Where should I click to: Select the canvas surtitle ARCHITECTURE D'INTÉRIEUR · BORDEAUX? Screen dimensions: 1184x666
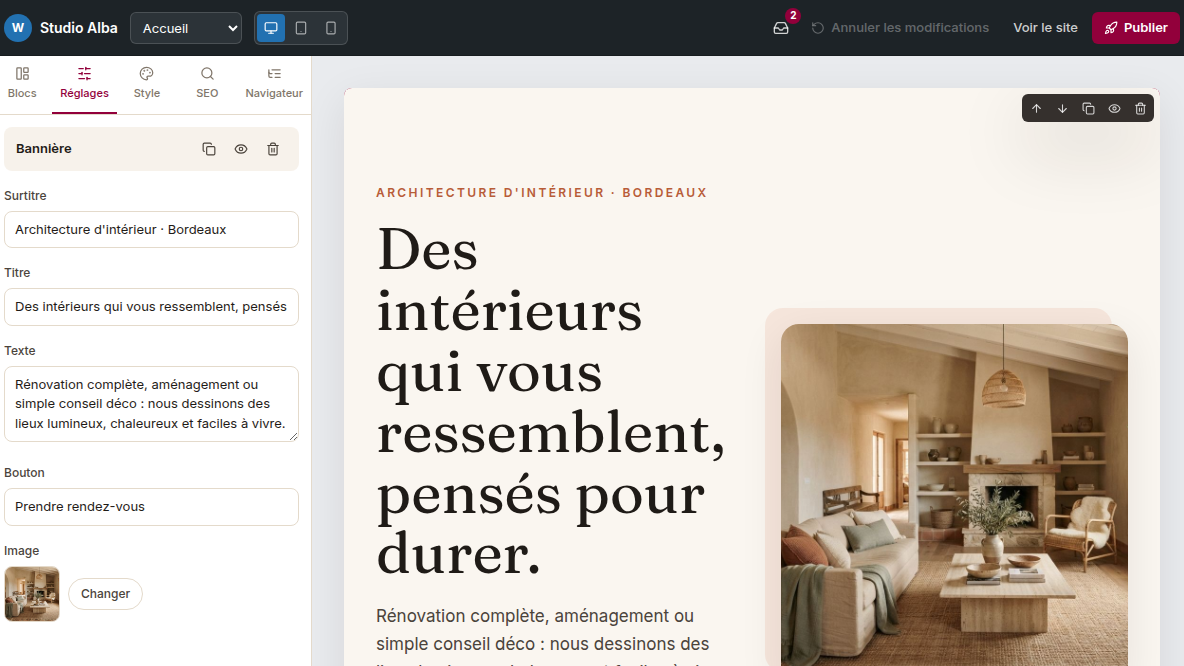pyautogui.click(x=541, y=193)
